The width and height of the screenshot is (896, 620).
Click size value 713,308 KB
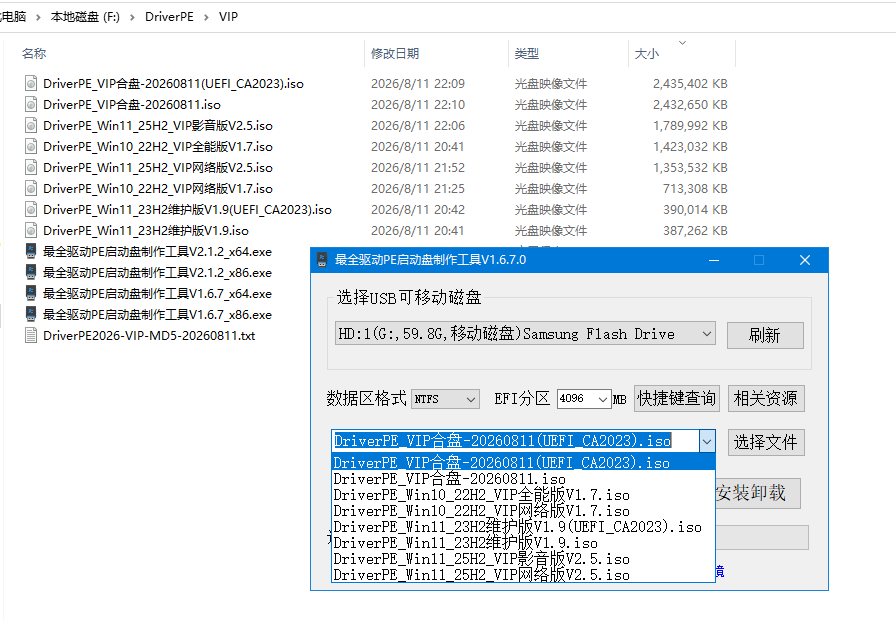[x=695, y=189]
